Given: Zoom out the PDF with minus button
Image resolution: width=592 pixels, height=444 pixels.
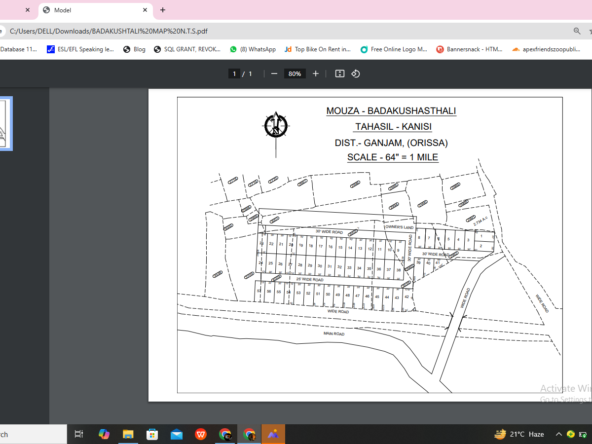Looking at the screenshot, I should 274,74.
